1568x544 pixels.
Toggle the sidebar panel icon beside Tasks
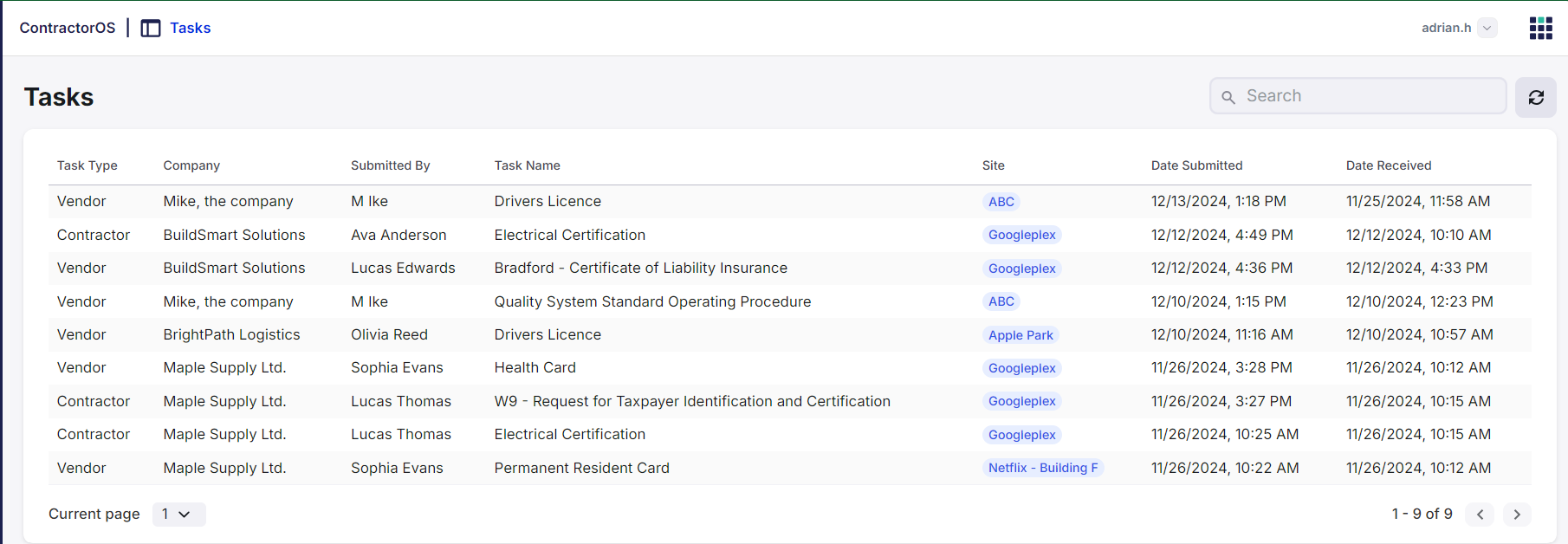pos(151,29)
